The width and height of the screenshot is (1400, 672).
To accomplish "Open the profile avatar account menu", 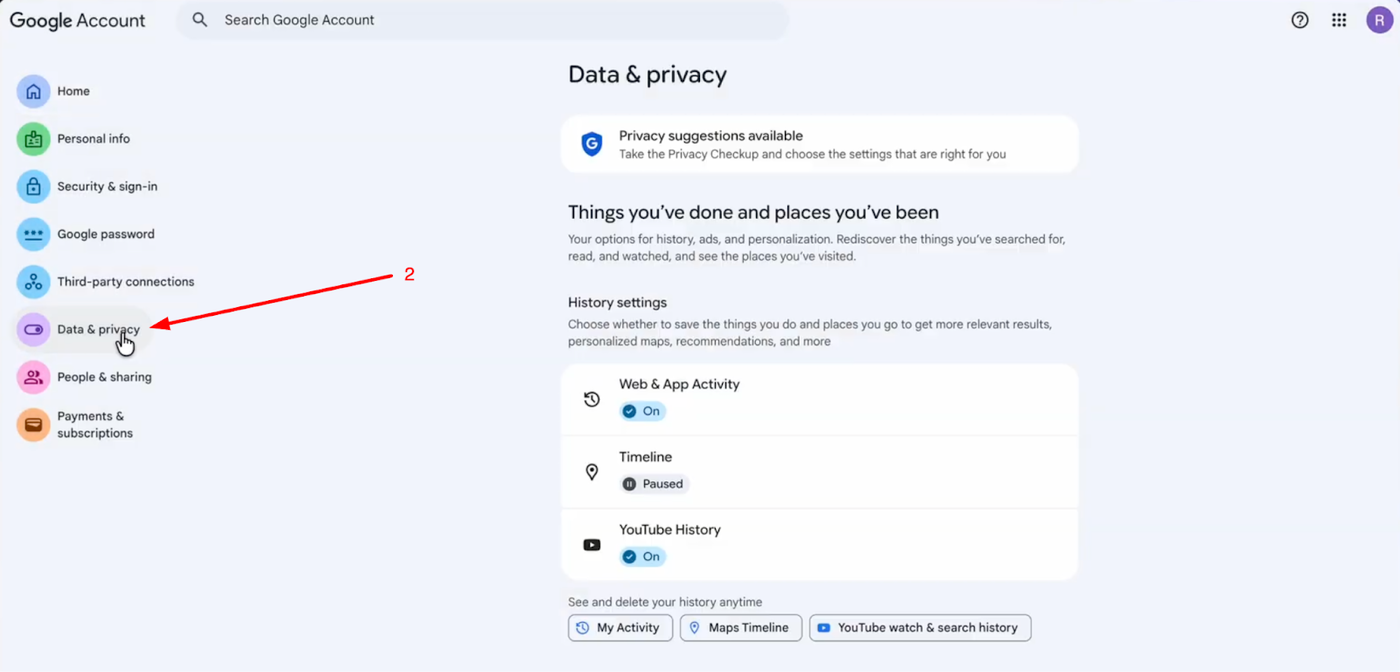I will pos(1379,20).
